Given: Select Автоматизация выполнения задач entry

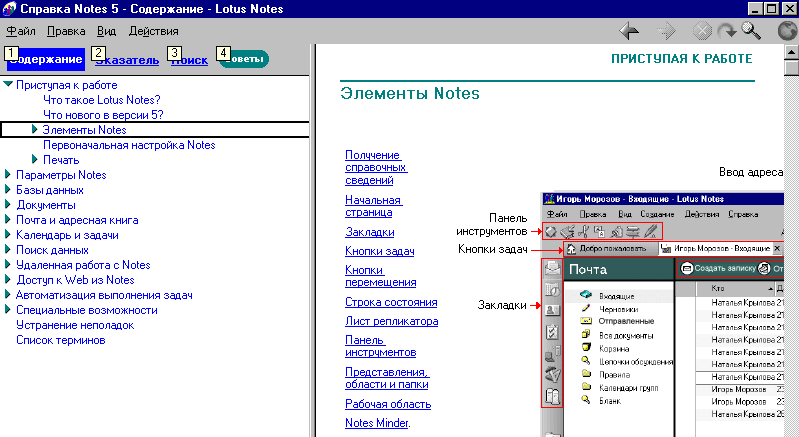Looking at the screenshot, I should pos(104,295).
